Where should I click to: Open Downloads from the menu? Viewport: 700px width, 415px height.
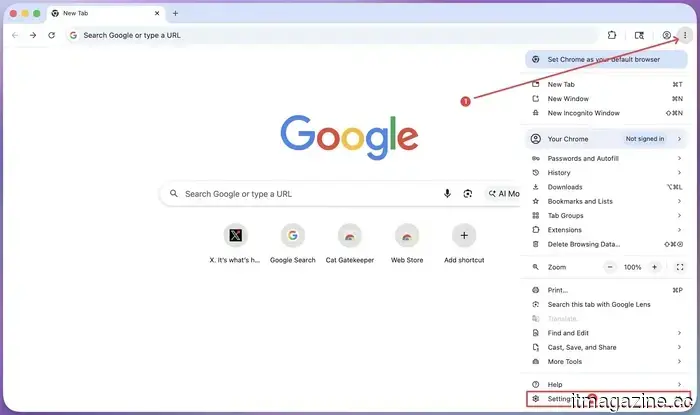(606, 187)
